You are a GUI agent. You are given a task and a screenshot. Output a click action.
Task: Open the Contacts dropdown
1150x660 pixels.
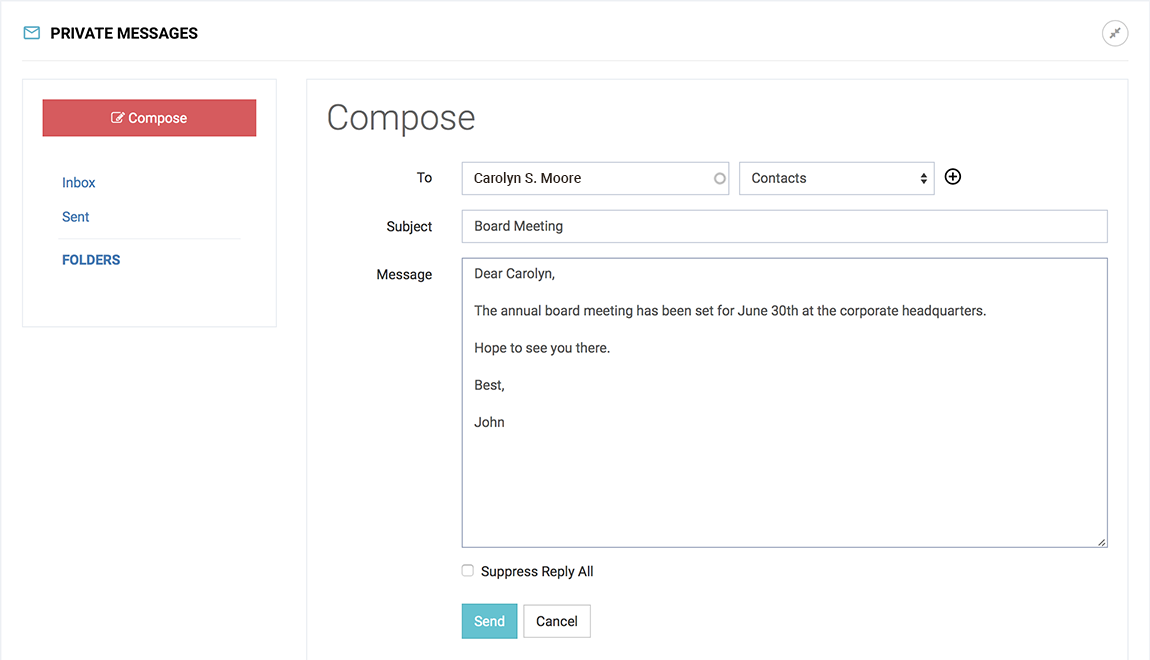point(835,178)
